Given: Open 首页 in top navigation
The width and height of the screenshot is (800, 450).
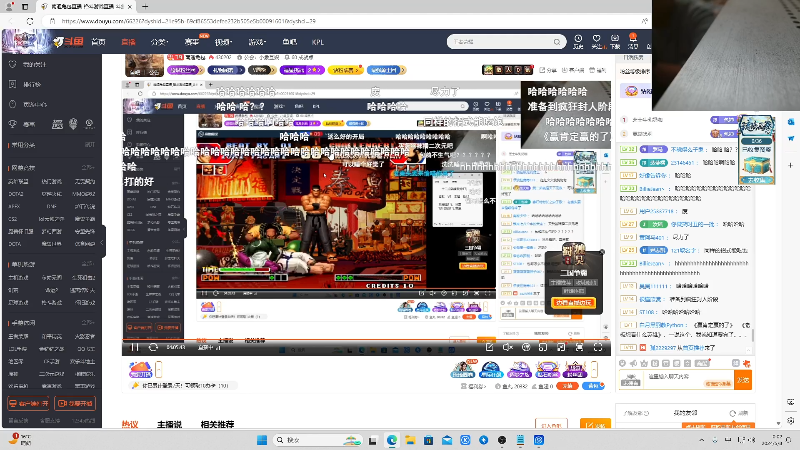Looking at the screenshot, I should point(98,42).
